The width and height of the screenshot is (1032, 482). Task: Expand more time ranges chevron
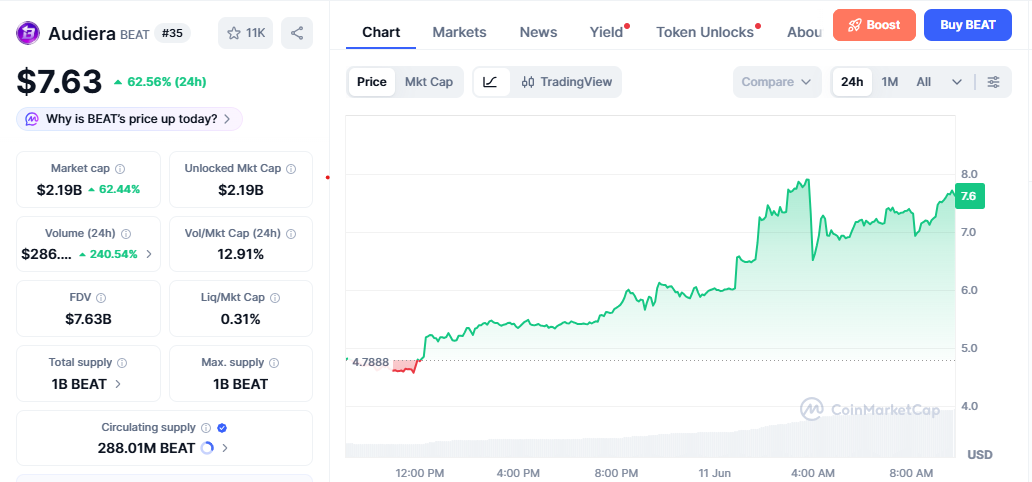[x=957, y=82]
